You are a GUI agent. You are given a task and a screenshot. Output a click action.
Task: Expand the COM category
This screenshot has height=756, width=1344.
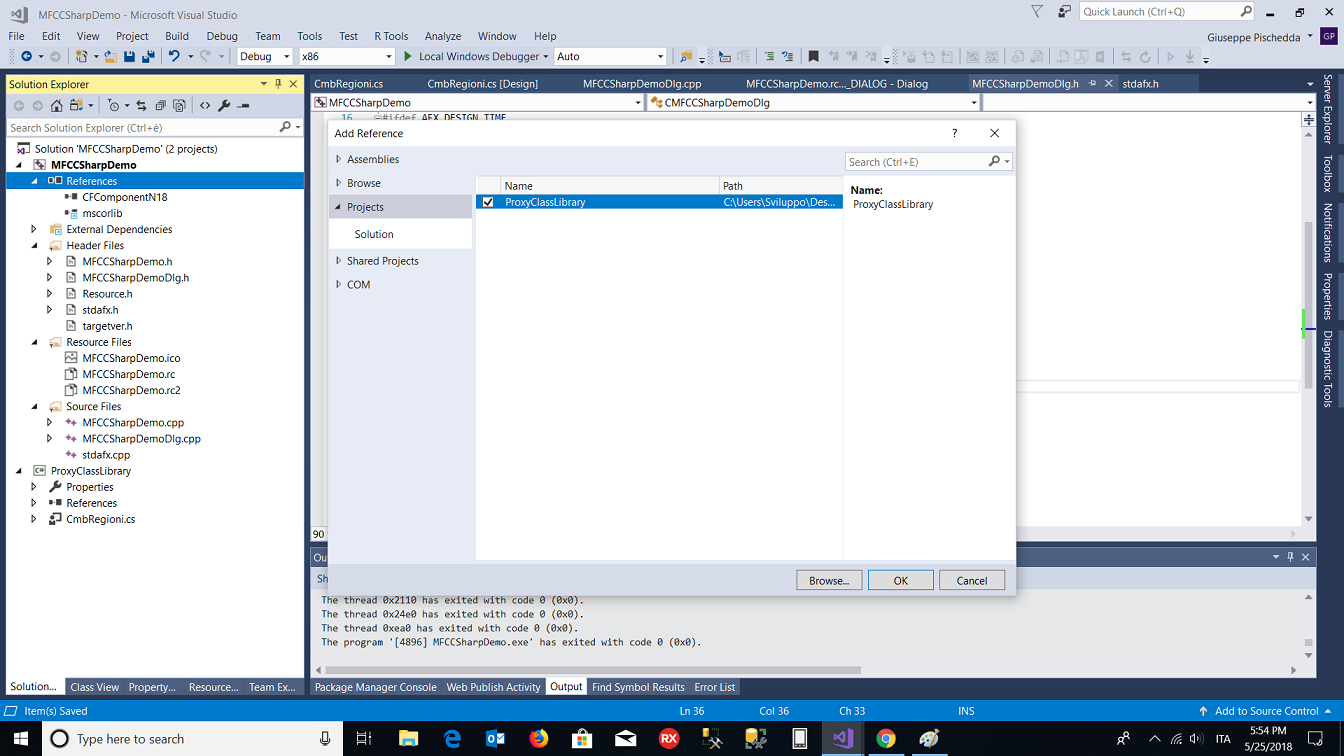(x=339, y=285)
